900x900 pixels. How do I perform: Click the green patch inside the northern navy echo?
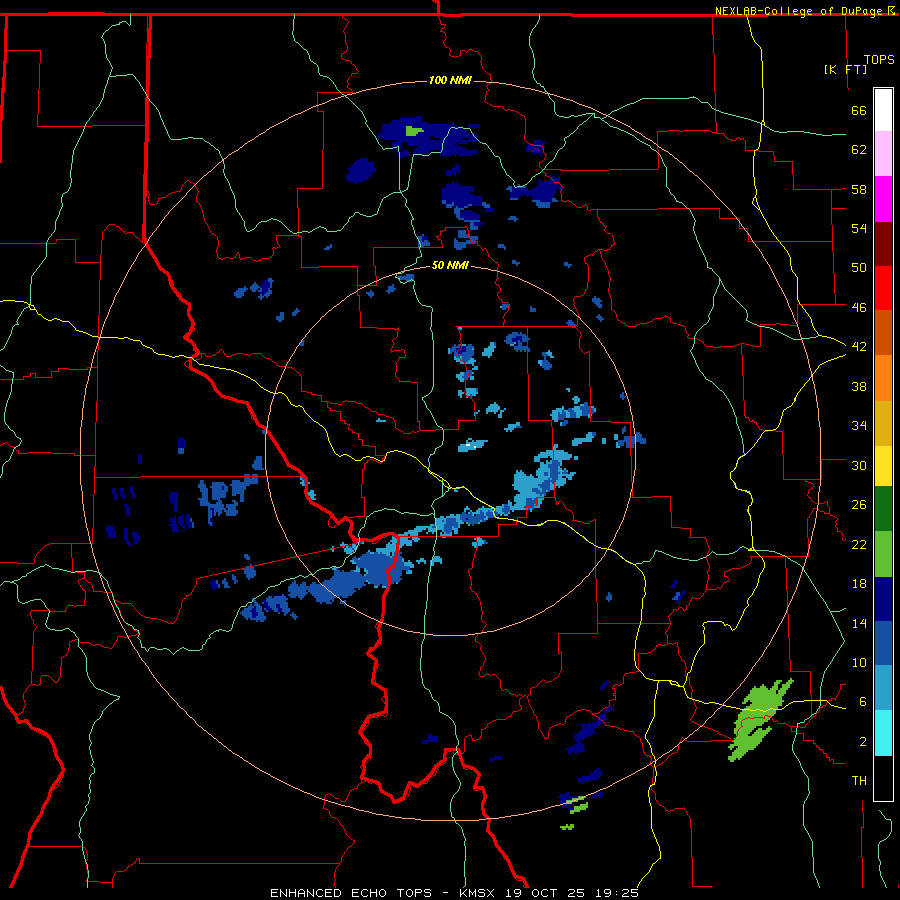point(413,131)
